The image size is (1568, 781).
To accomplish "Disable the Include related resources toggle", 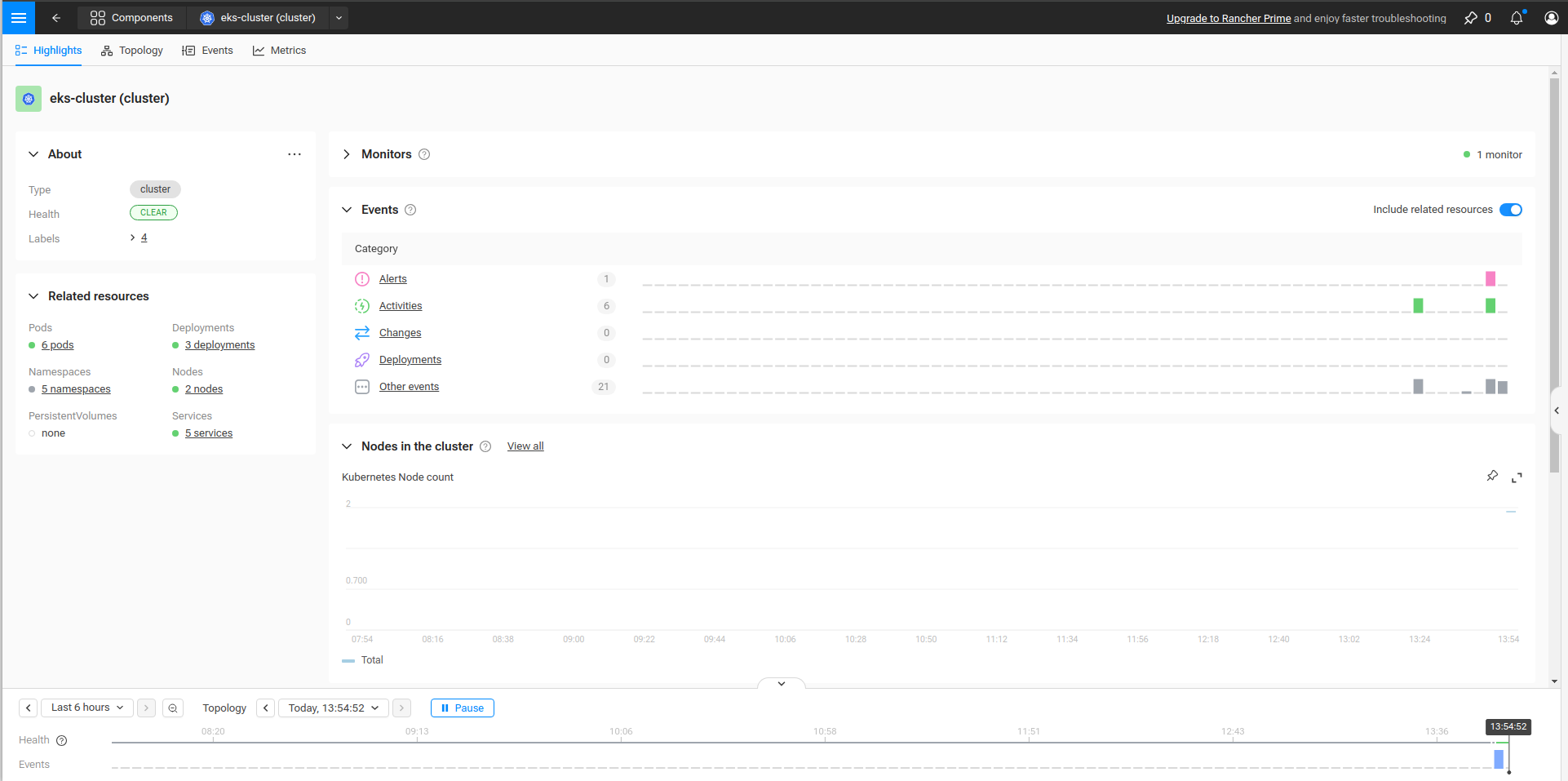I will (1511, 210).
